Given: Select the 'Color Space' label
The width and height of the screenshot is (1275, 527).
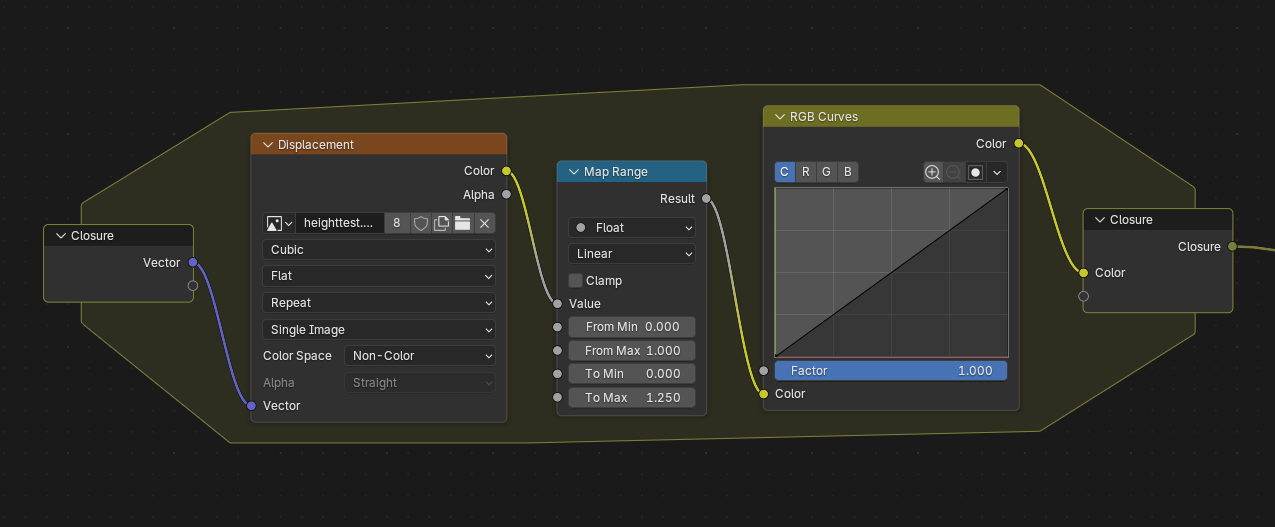Looking at the screenshot, I should coord(297,356).
